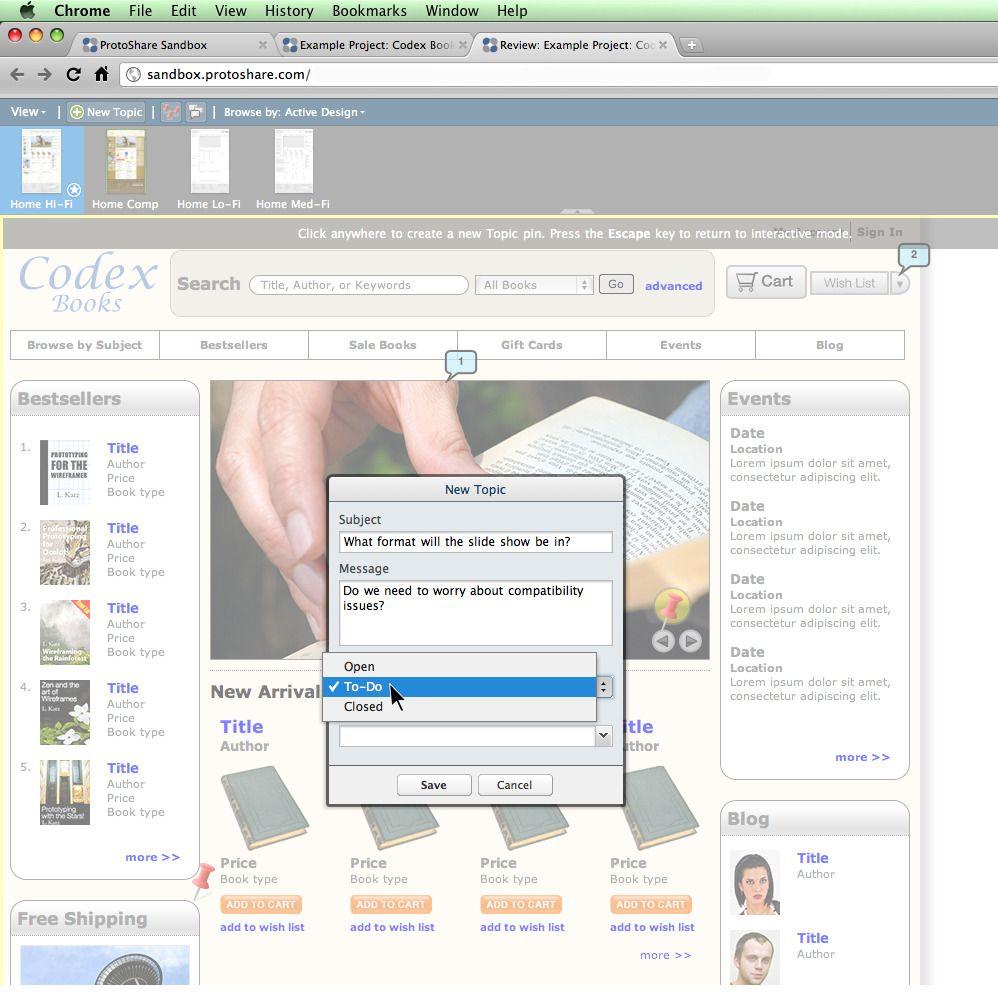Expand the Browse by Active Design dropdown
Image resolution: width=998 pixels, height=1002 pixels.
[294, 112]
